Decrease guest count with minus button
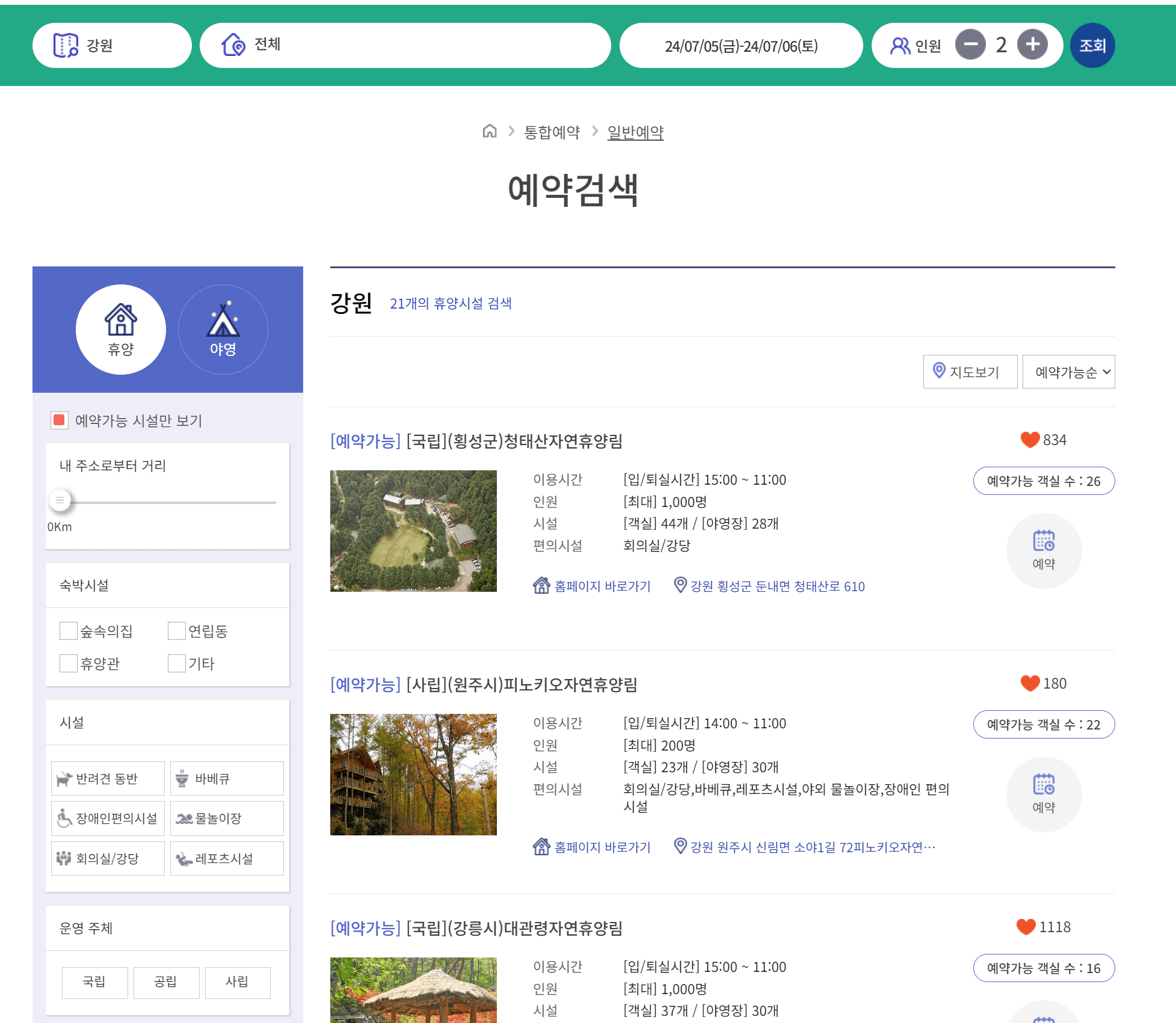The image size is (1176, 1023). coord(970,45)
